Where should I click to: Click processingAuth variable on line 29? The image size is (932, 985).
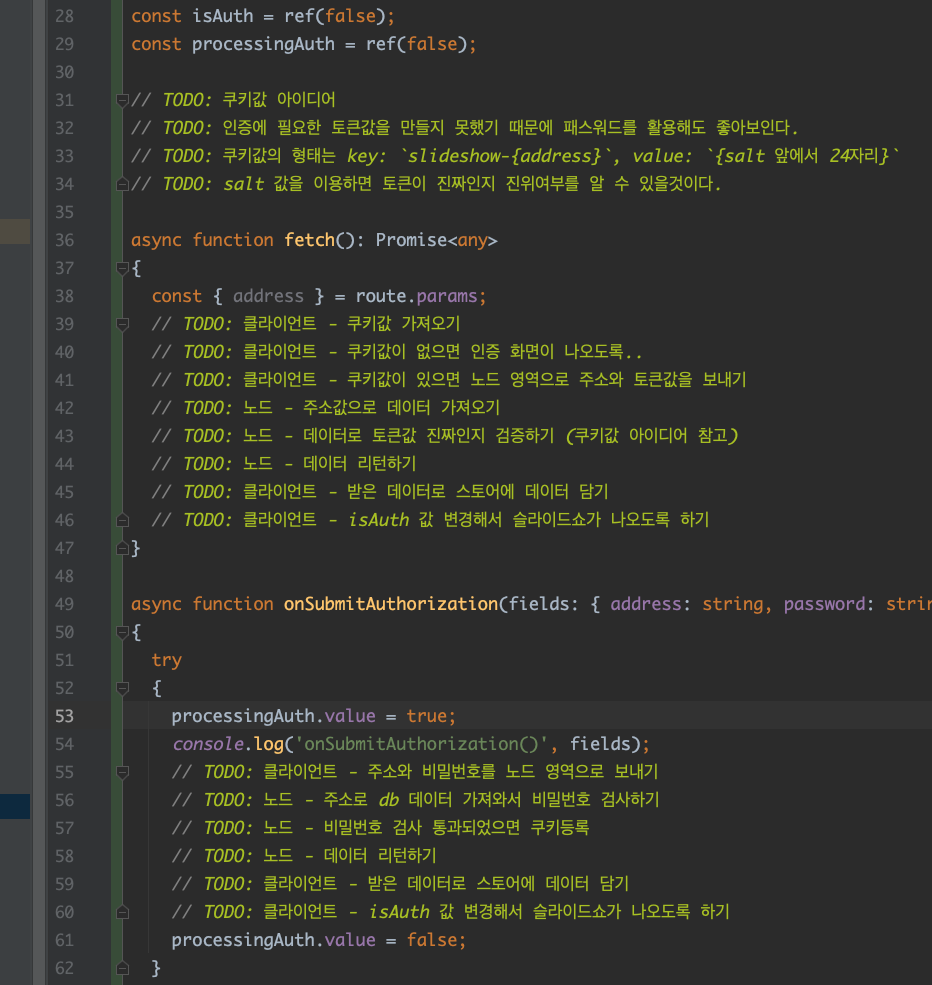[263, 44]
